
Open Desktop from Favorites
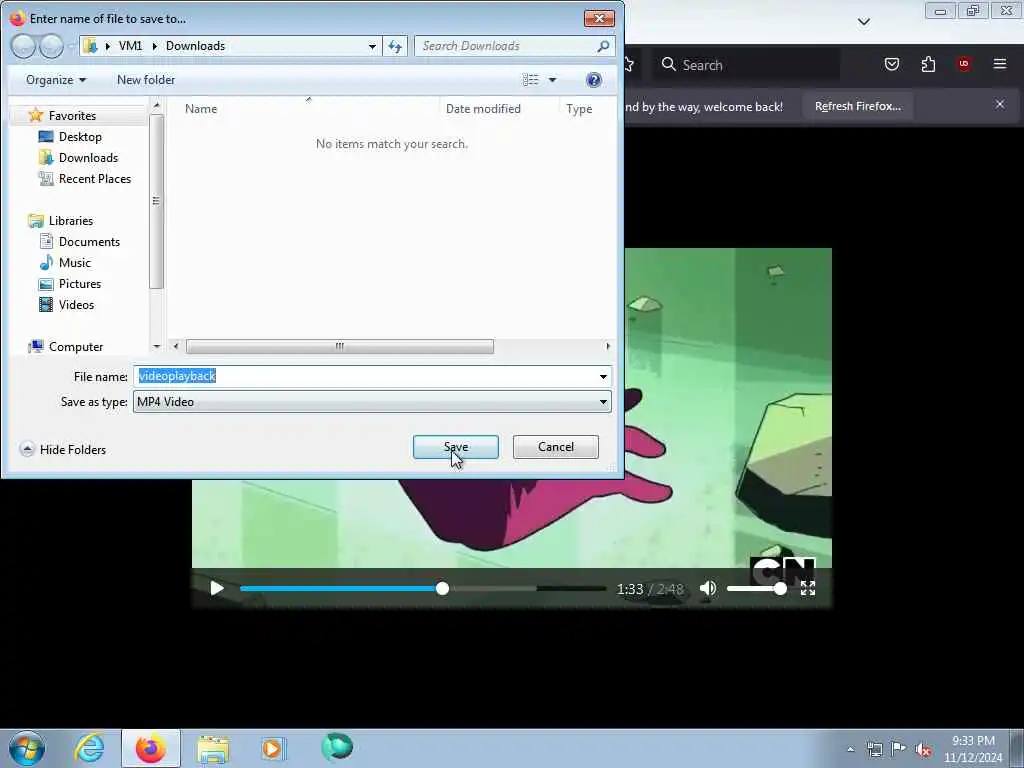tap(80, 136)
